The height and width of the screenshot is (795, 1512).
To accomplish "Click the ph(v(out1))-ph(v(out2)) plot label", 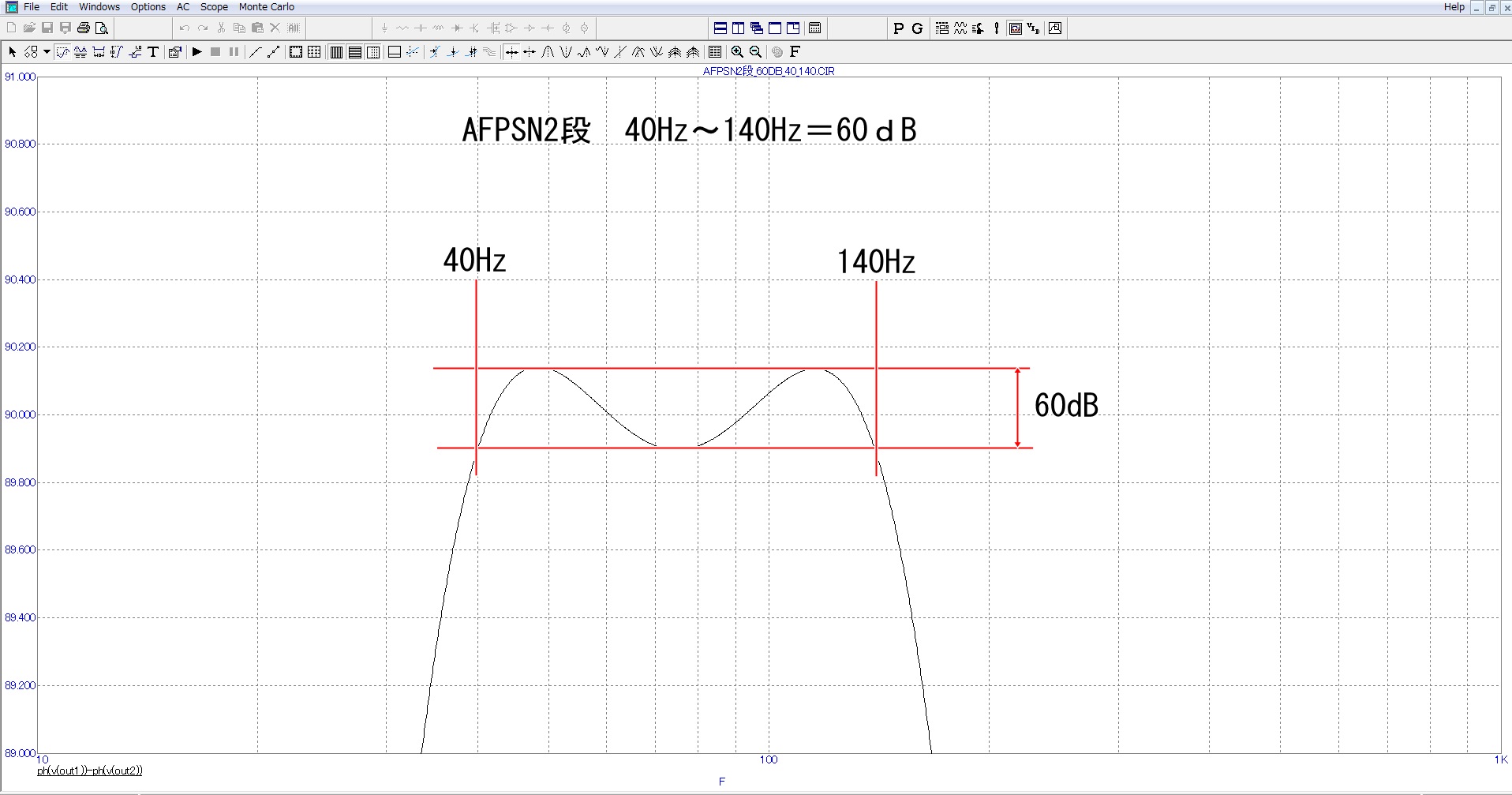I will [90, 771].
